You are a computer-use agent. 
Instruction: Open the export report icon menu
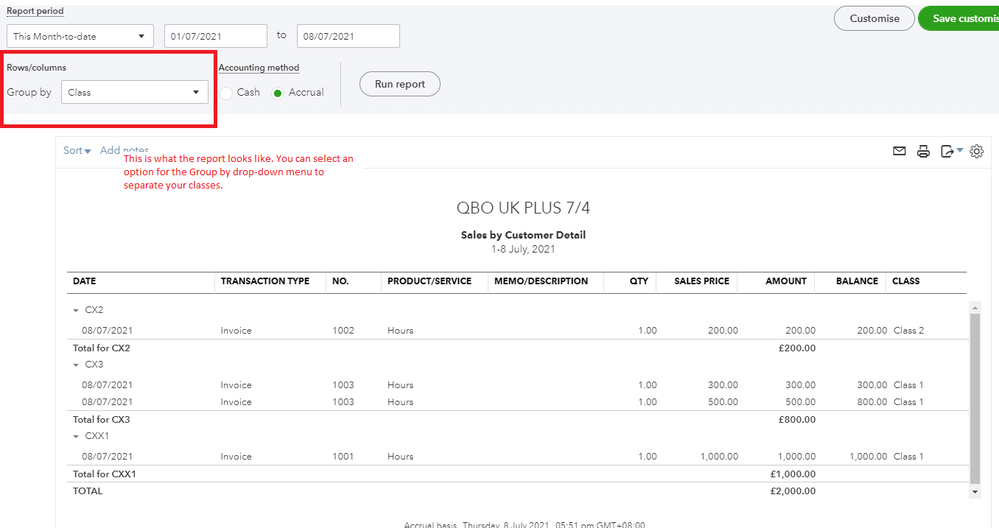(951, 151)
